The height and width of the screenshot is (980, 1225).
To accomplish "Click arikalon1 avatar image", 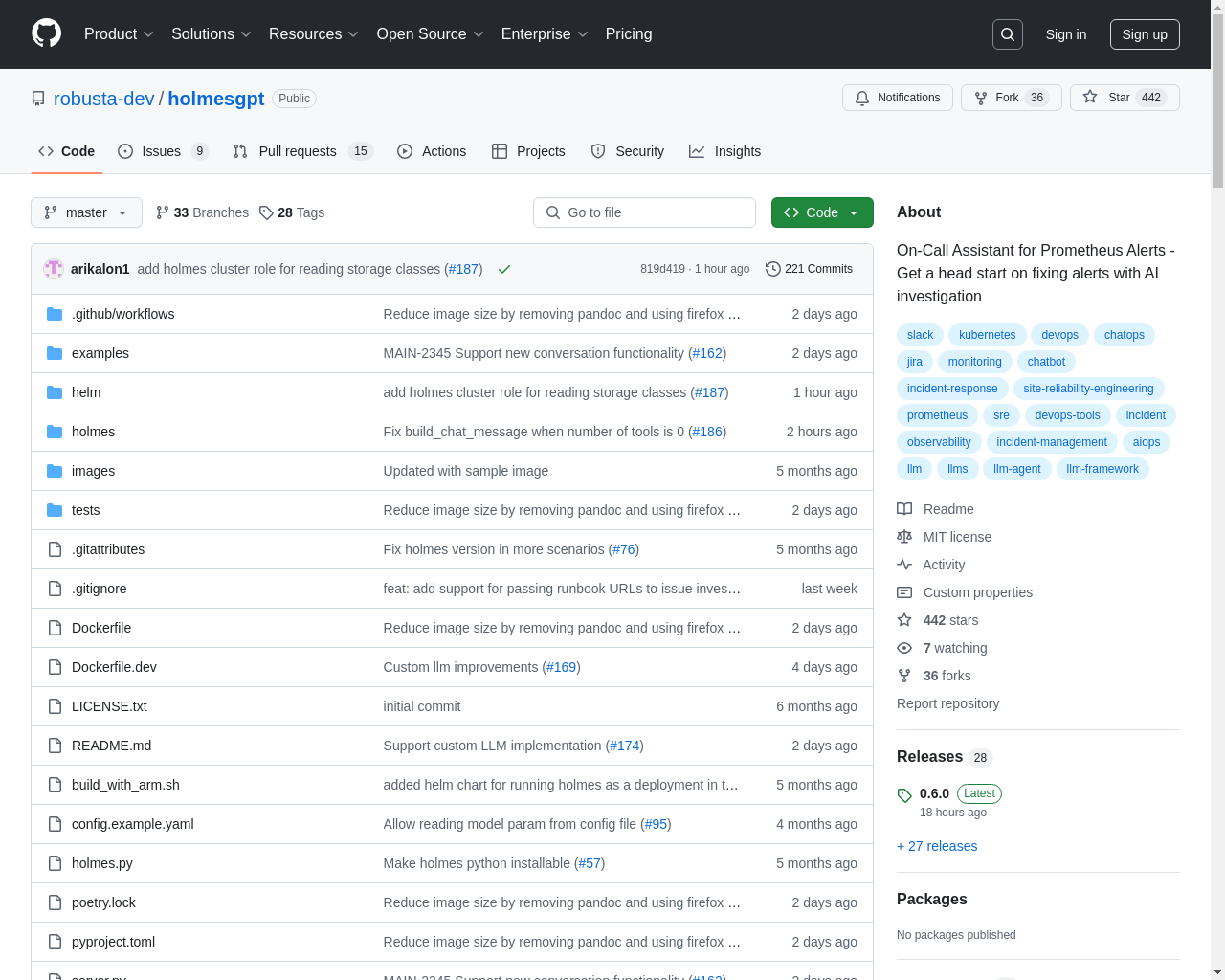I will pos(54,269).
